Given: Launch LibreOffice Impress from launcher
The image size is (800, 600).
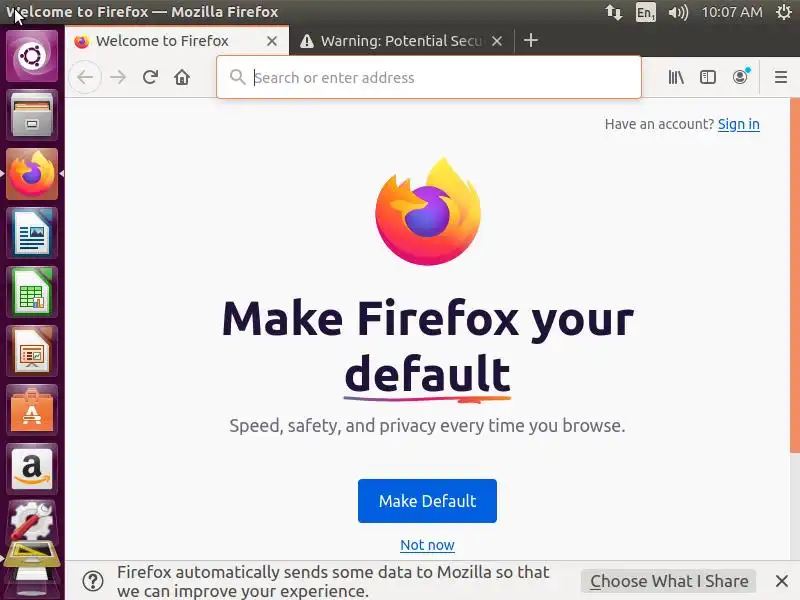Looking at the screenshot, I should coord(32,351).
